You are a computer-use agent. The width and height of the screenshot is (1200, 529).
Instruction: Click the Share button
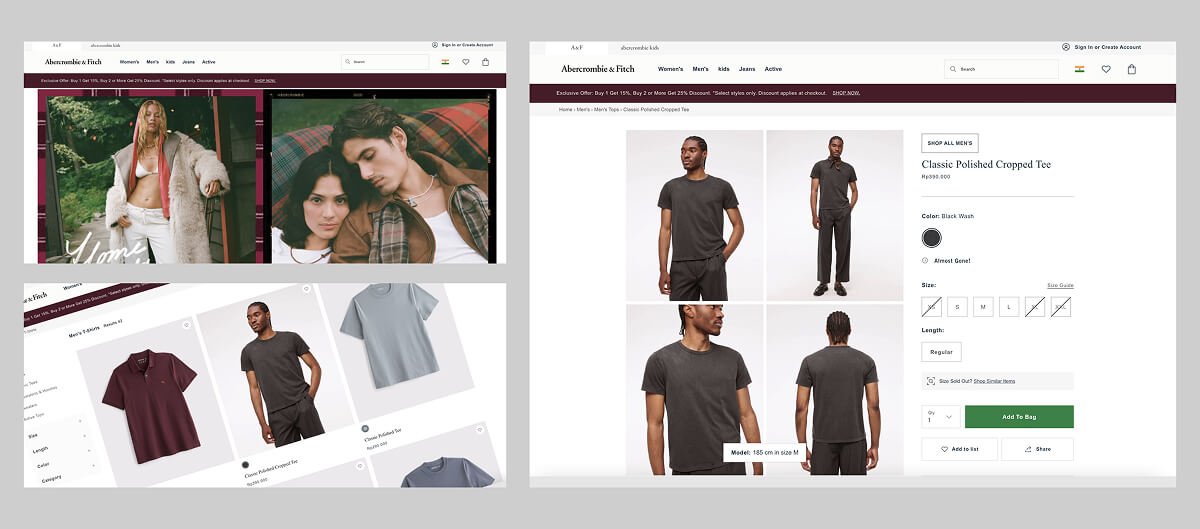coord(1037,449)
